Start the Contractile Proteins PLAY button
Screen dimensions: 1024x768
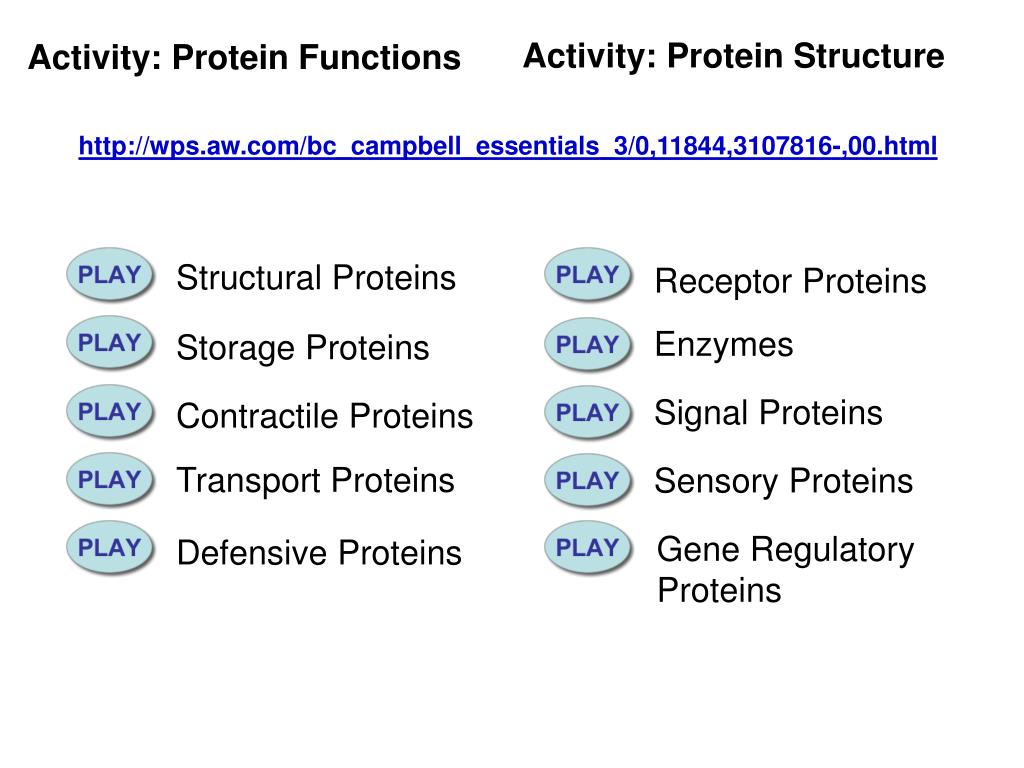(x=110, y=411)
